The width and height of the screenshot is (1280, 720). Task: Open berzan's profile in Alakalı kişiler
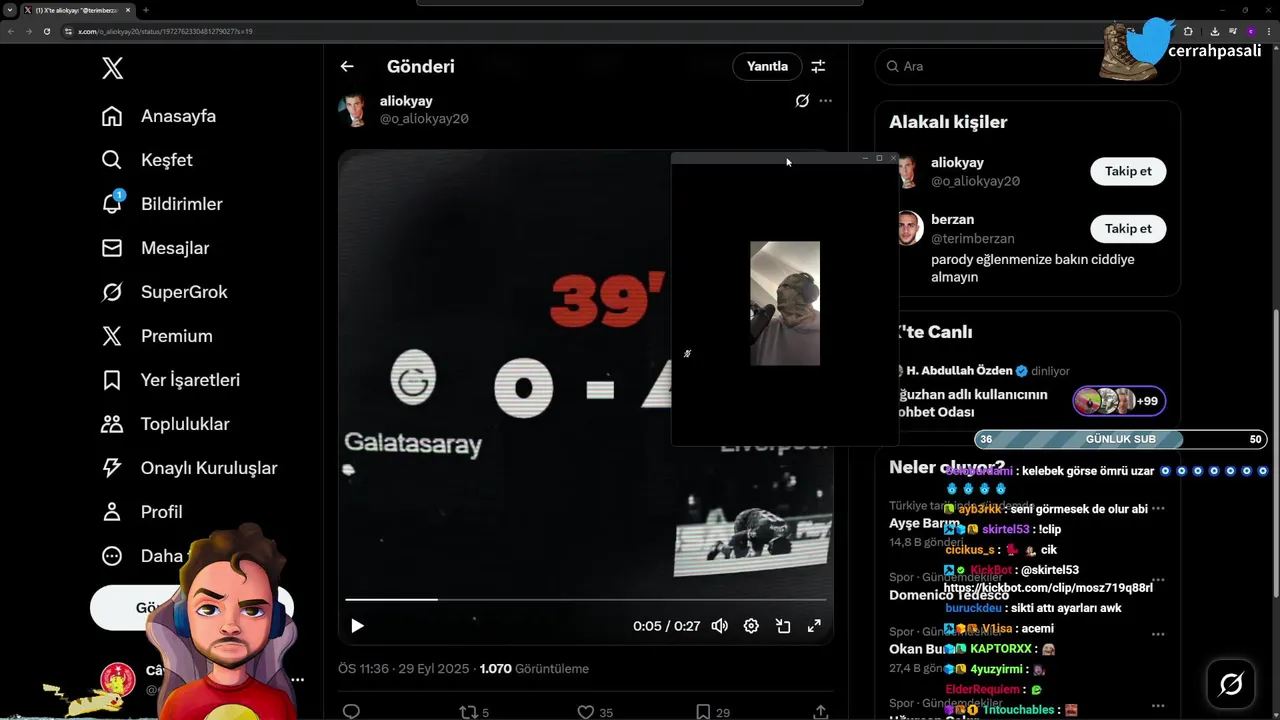click(x=952, y=220)
